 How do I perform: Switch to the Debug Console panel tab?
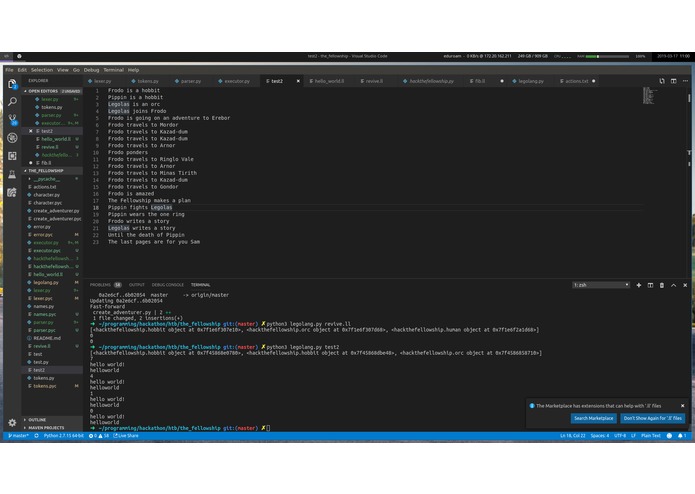point(168,285)
